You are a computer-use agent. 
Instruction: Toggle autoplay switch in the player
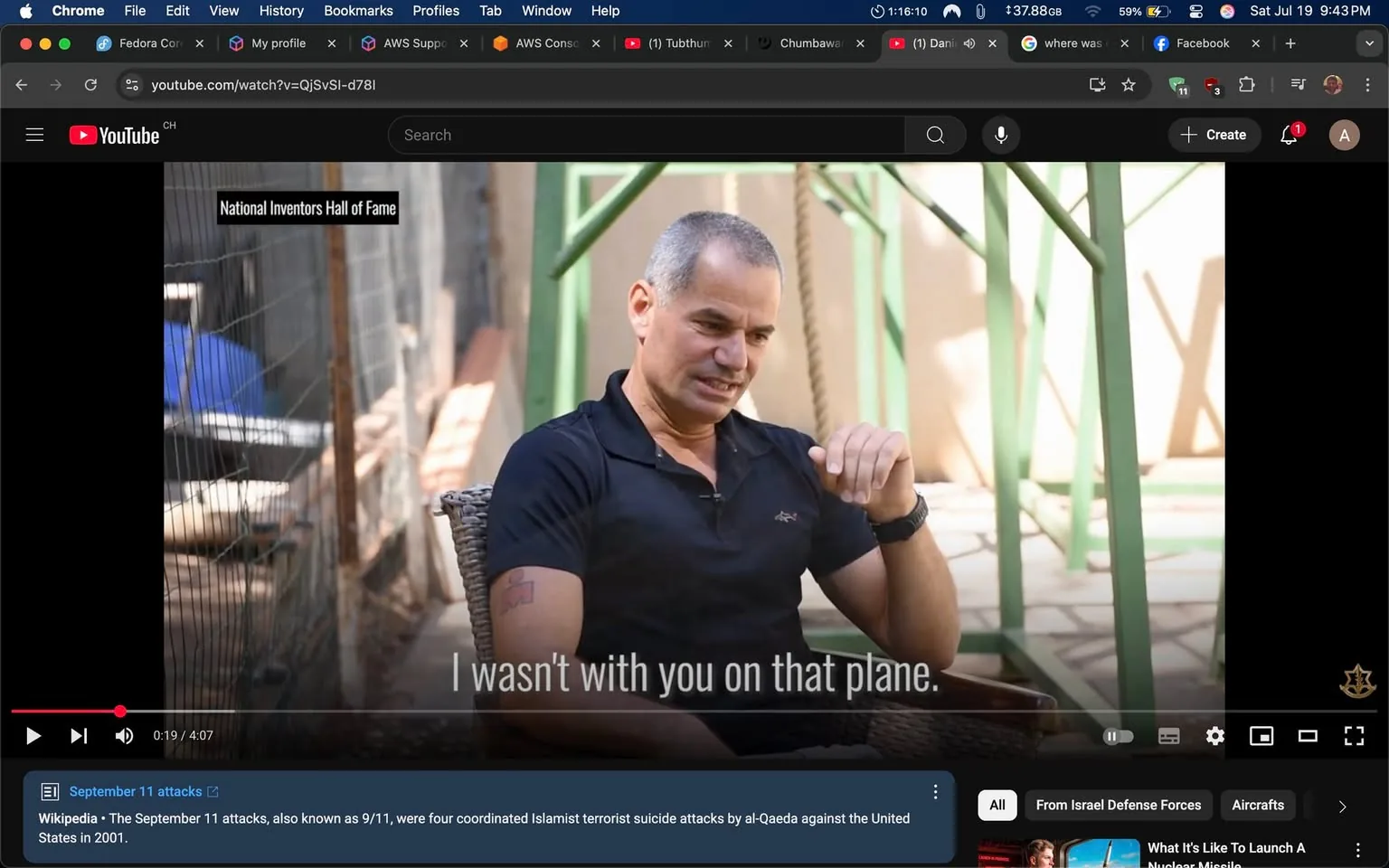[1118, 735]
